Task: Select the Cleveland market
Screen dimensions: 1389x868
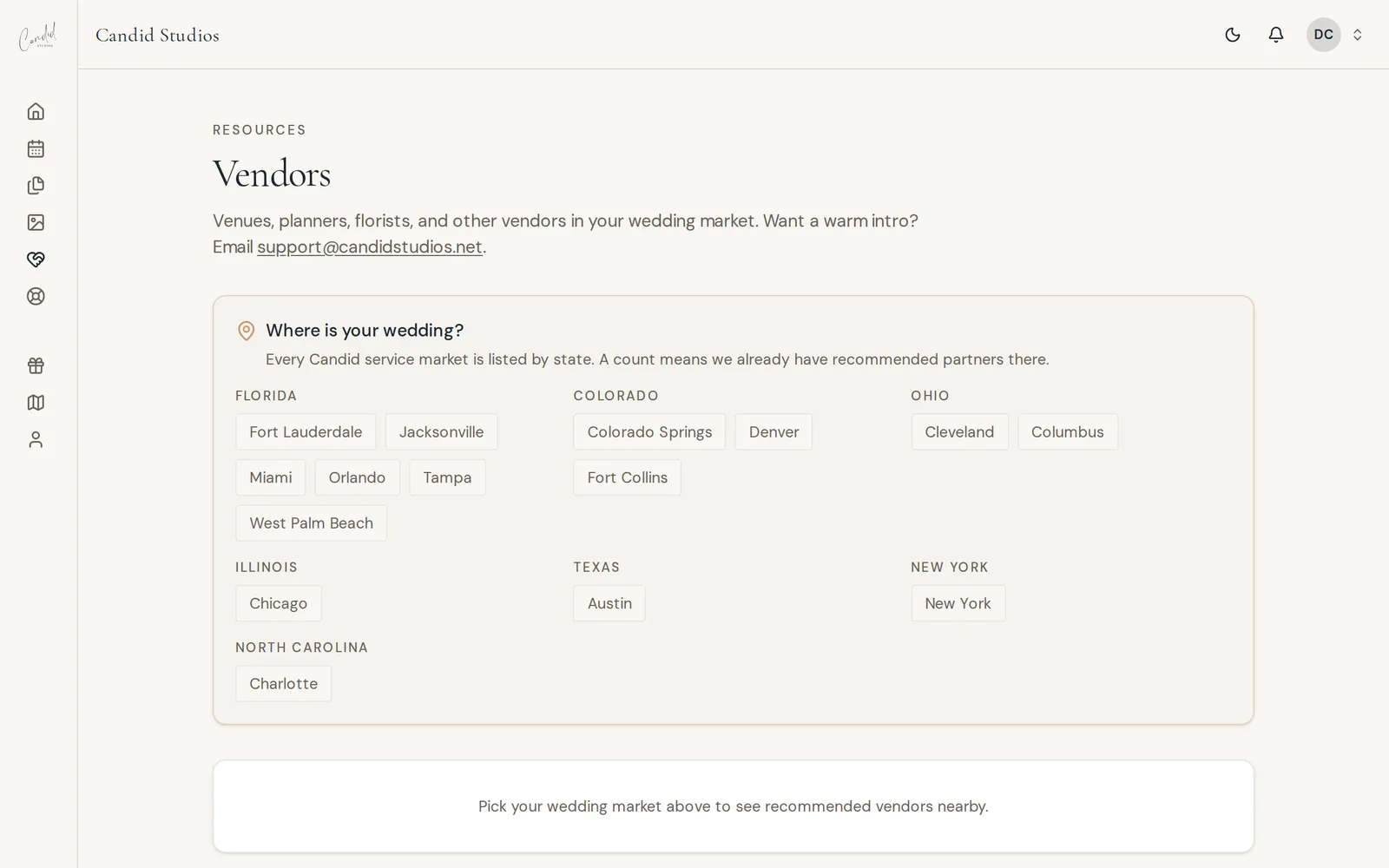Action: click(x=959, y=432)
